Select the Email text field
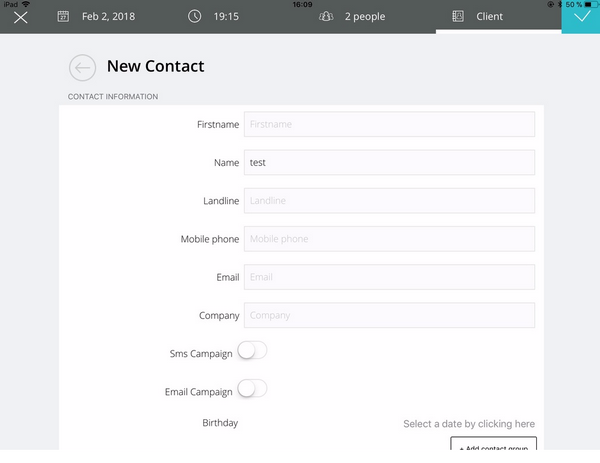 click(x=389, y=277)
